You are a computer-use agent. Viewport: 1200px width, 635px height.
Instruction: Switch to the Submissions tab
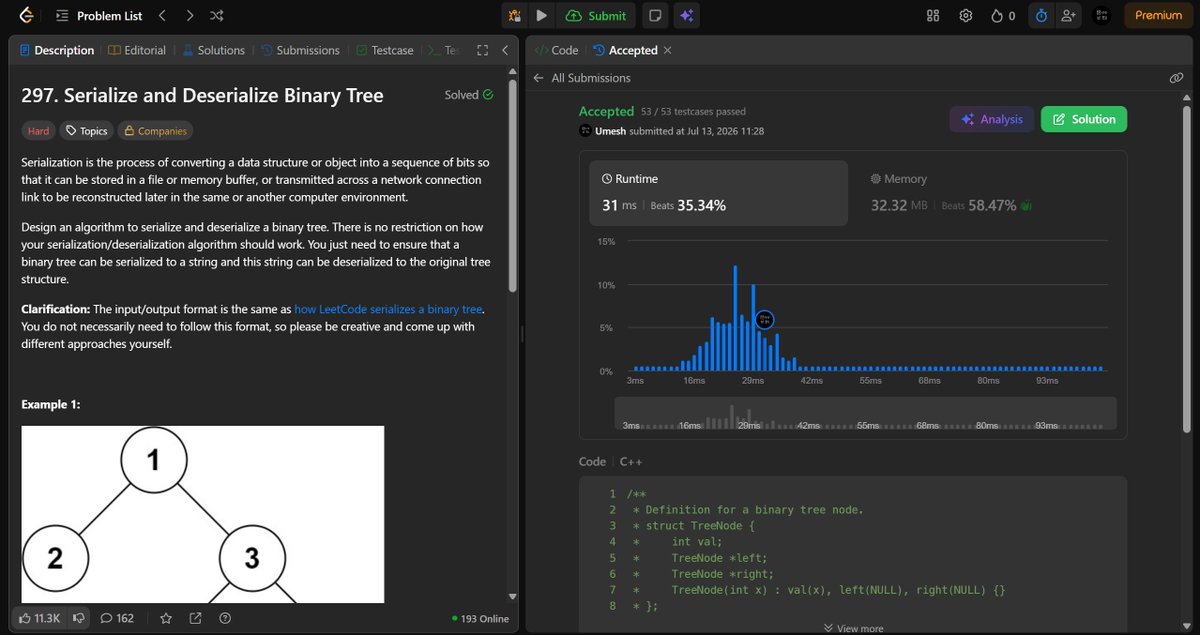pos(300,50)
